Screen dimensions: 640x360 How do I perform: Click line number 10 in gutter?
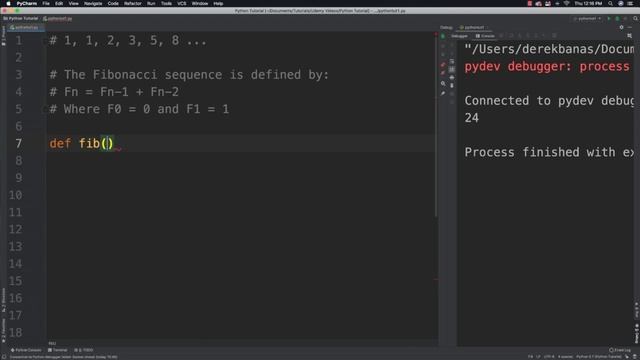point(16,195)
